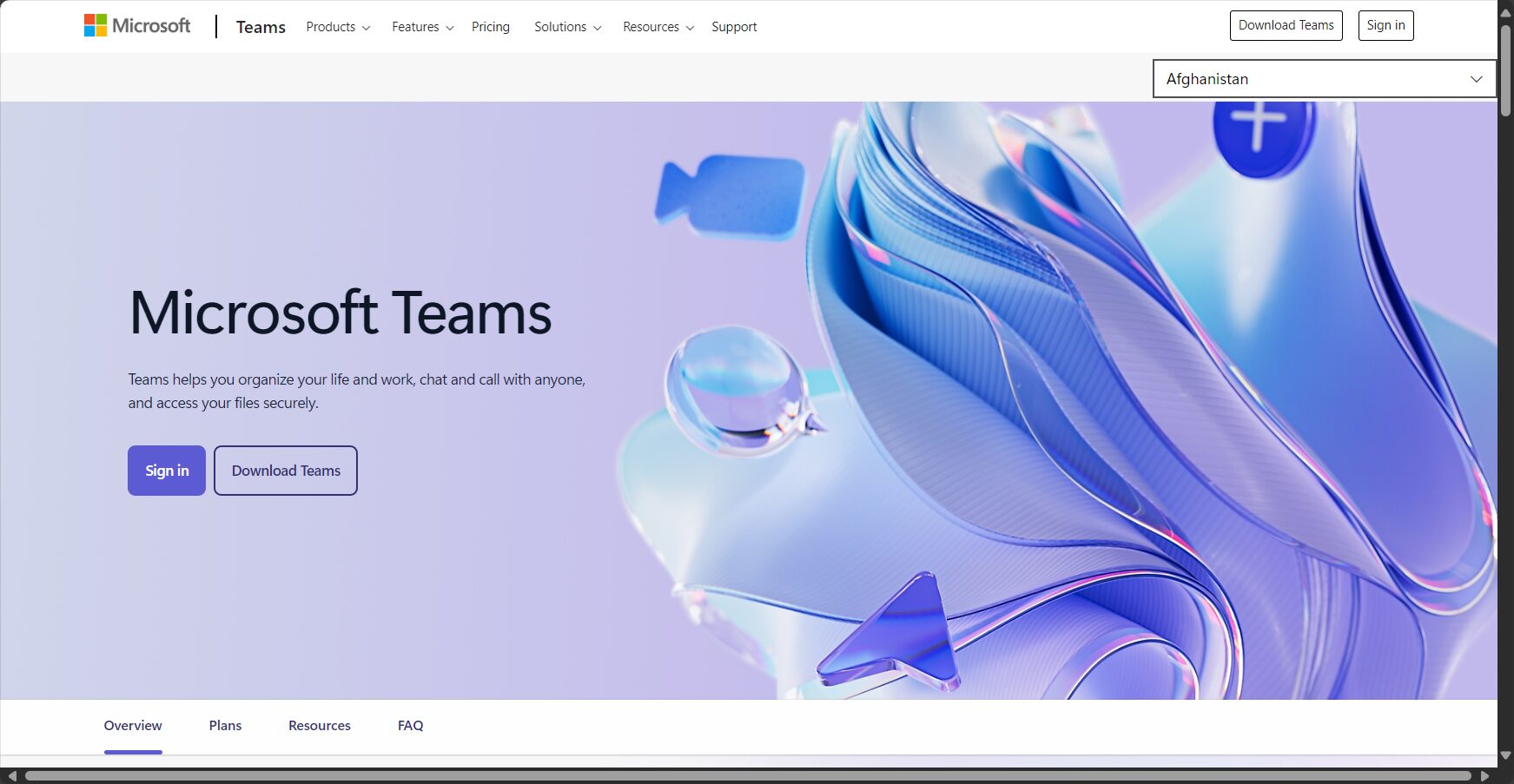Open the Teams home link in header
This screenshot has height=784, width=1514.
pos(261,27)
